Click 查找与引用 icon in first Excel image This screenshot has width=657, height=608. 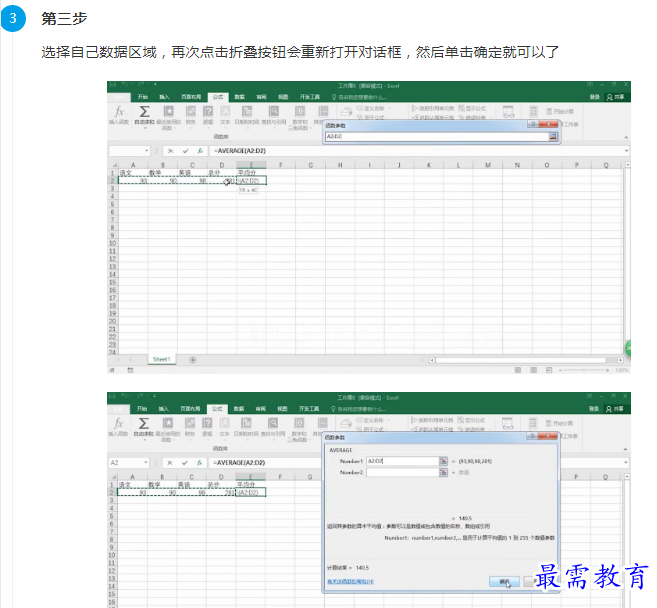pos(274,111)
